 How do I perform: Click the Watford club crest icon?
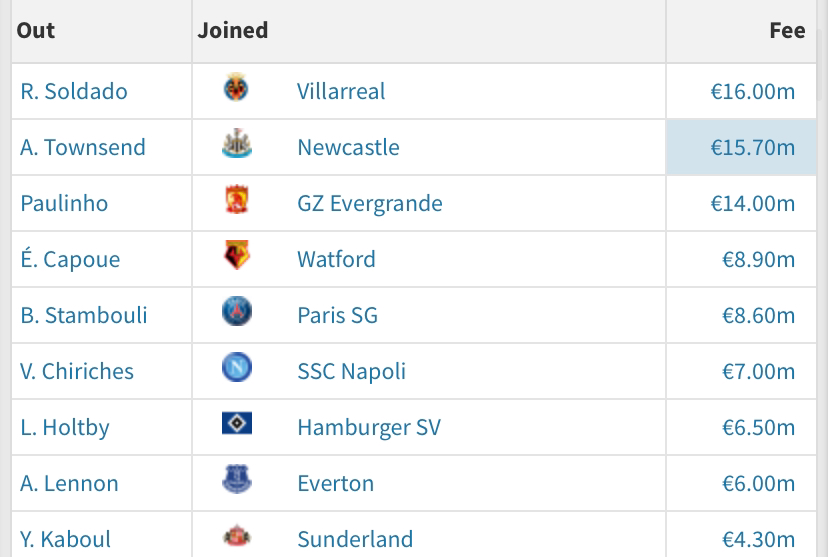237,255
